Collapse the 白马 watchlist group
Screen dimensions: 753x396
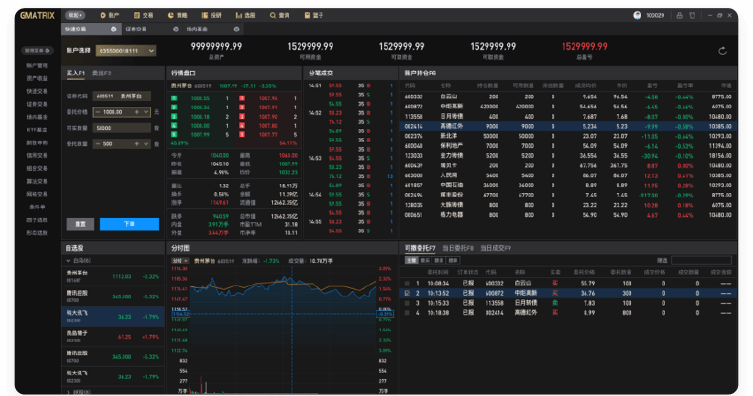coord(69,261)
